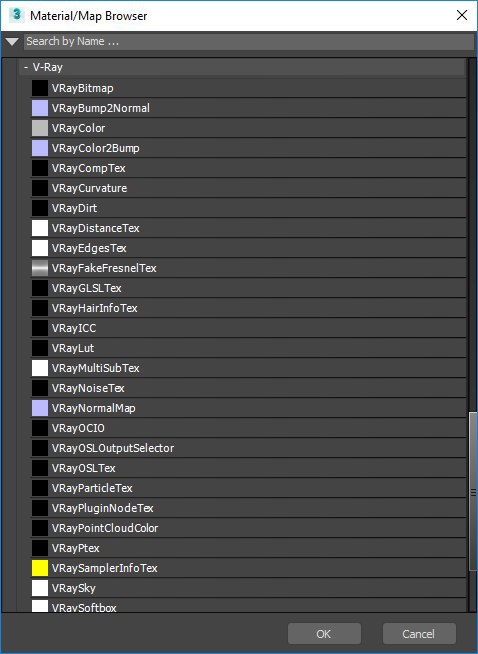This screenshot has height=654, width=478.
Task: Select the VRayNormalMap lavender swatch icon
Action: [40, 408]
